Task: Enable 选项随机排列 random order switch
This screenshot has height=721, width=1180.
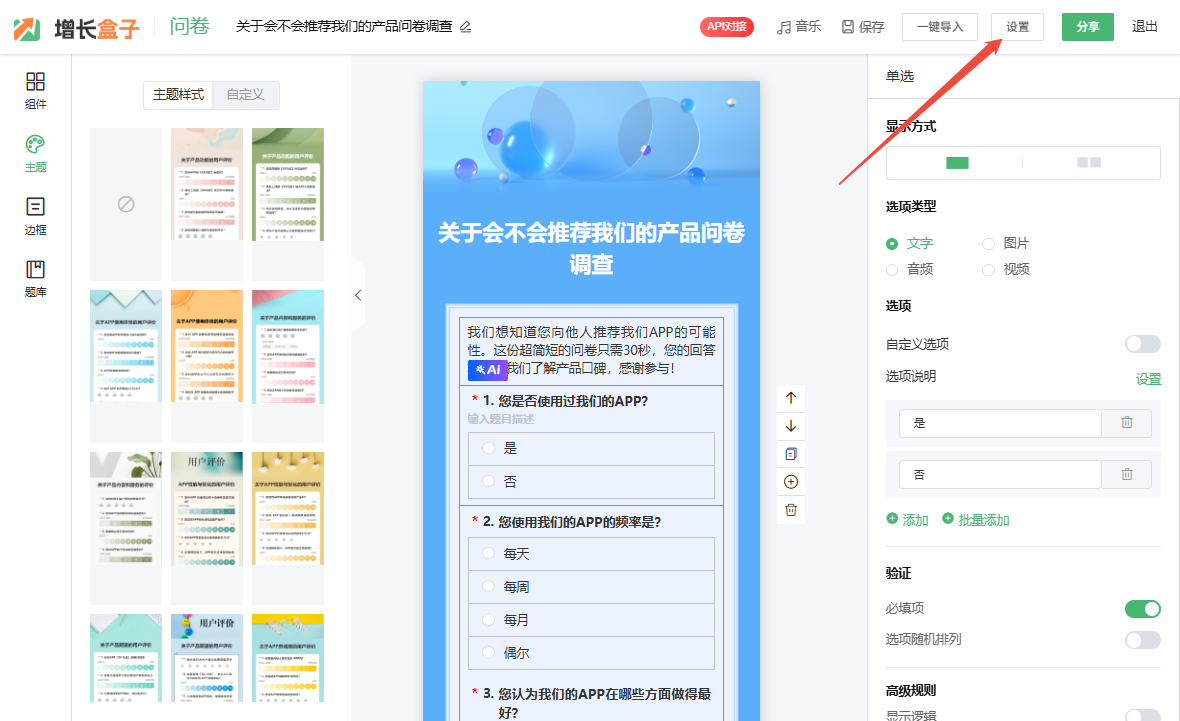Action: (x=1142, y=640)
